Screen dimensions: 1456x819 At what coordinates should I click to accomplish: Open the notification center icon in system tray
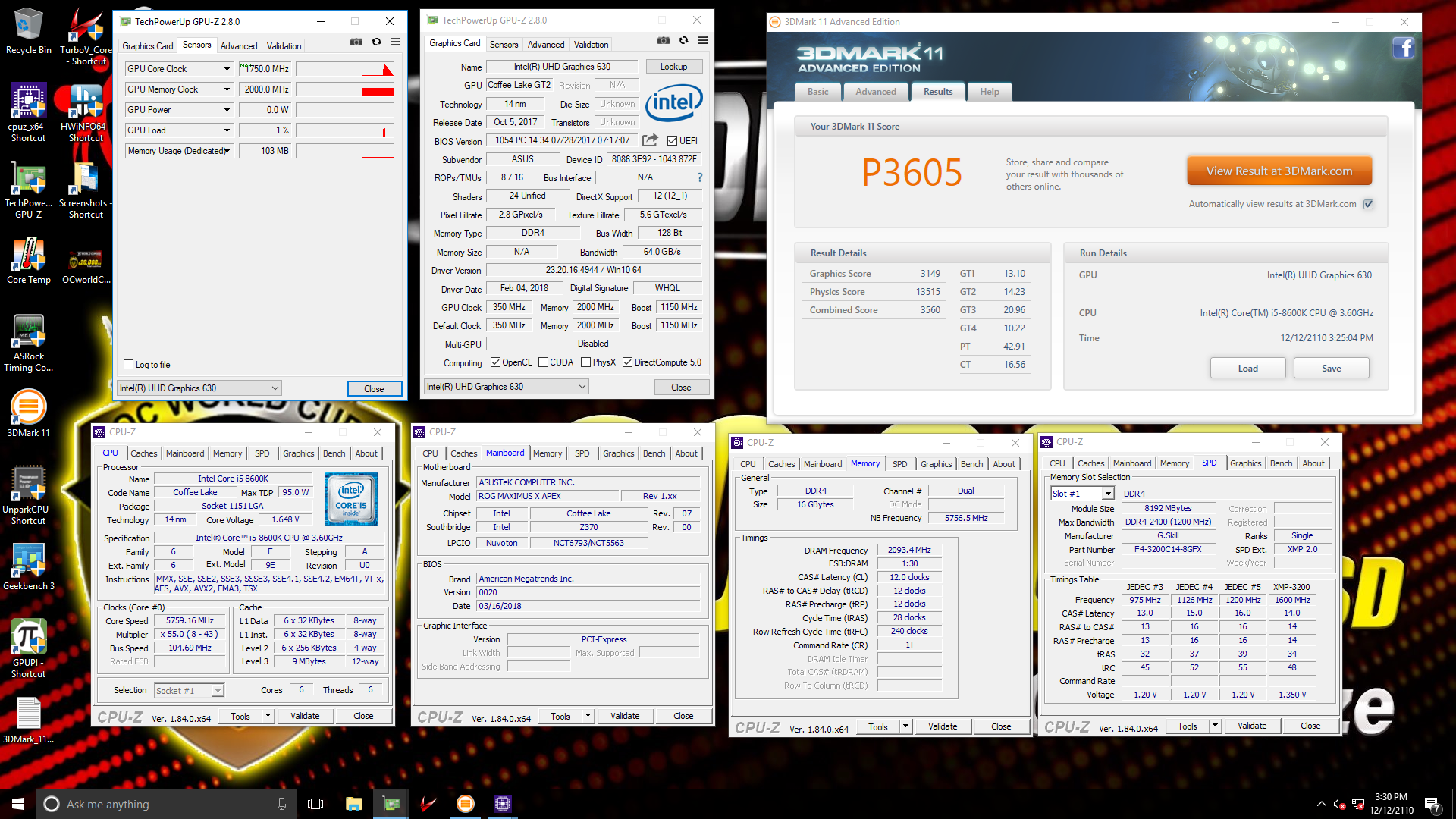(1432, 804)
